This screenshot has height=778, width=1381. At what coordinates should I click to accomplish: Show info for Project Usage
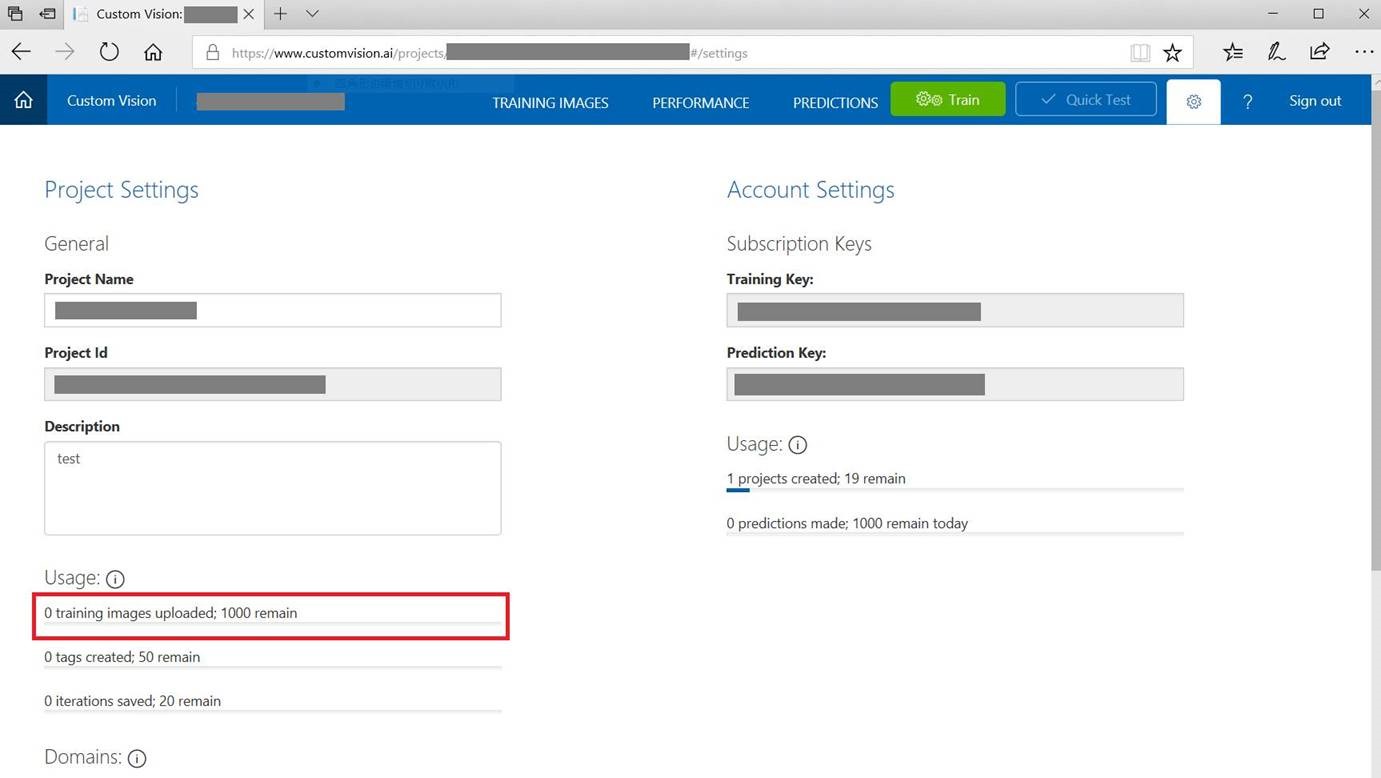pyautogui.click(x=115, y=579)
